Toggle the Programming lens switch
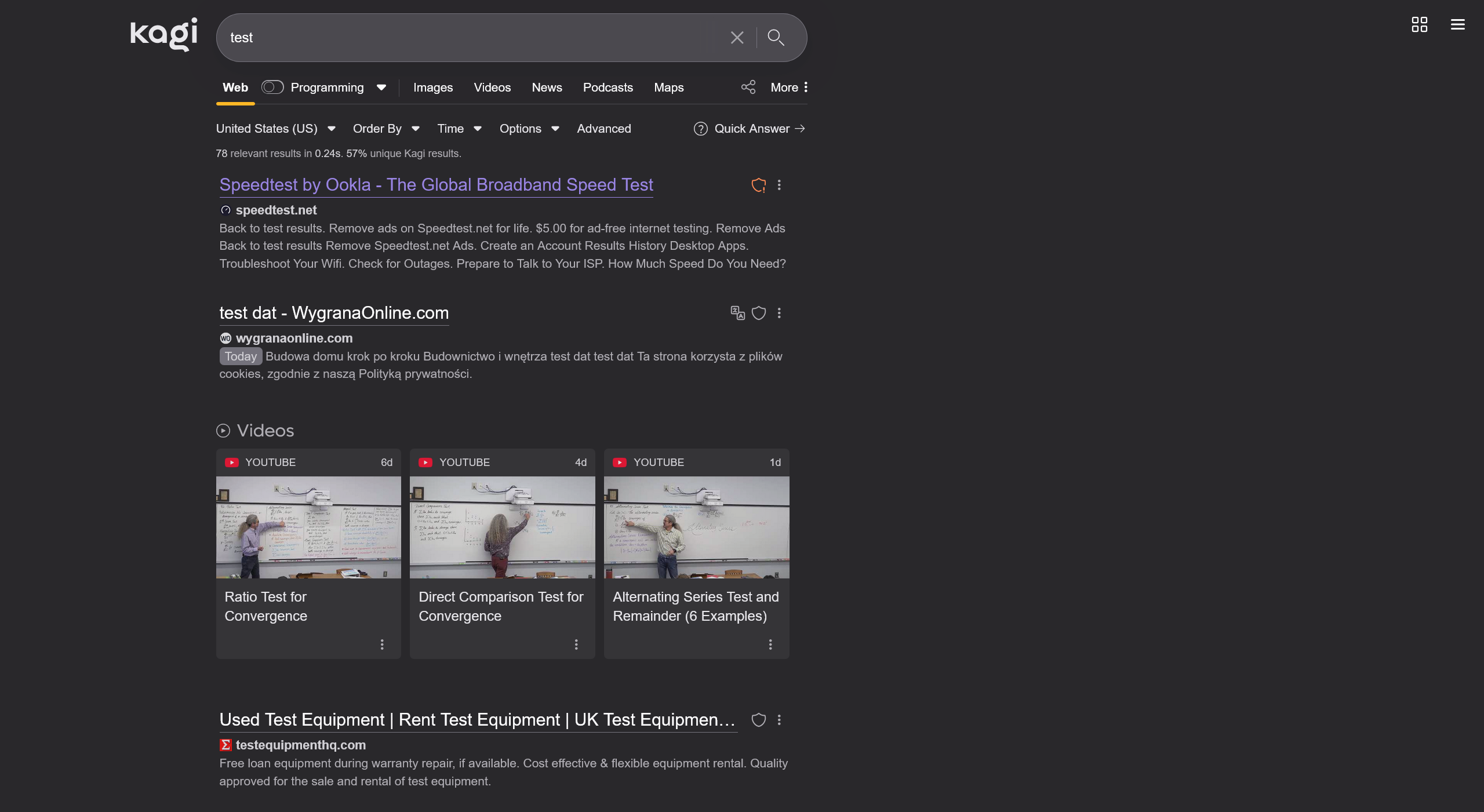1484x812 pixels. click(272, 88)
